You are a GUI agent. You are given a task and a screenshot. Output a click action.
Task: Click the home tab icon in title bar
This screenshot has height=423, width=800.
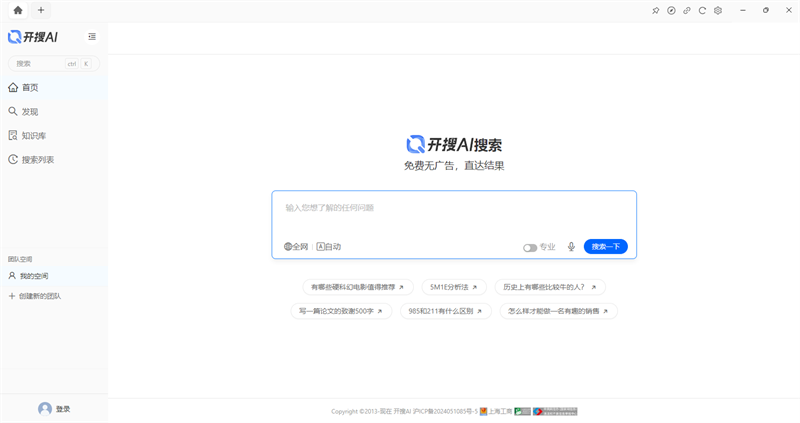pos(17,10)
